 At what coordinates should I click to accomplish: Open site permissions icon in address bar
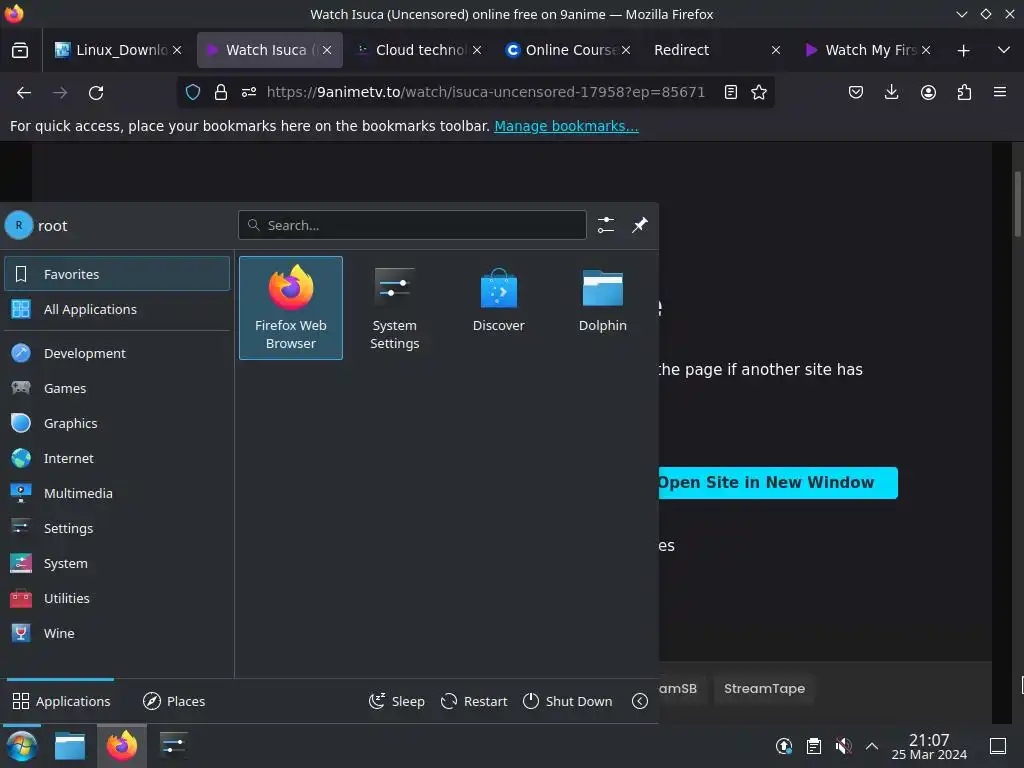pyautogui.click(x=249, y=92)
